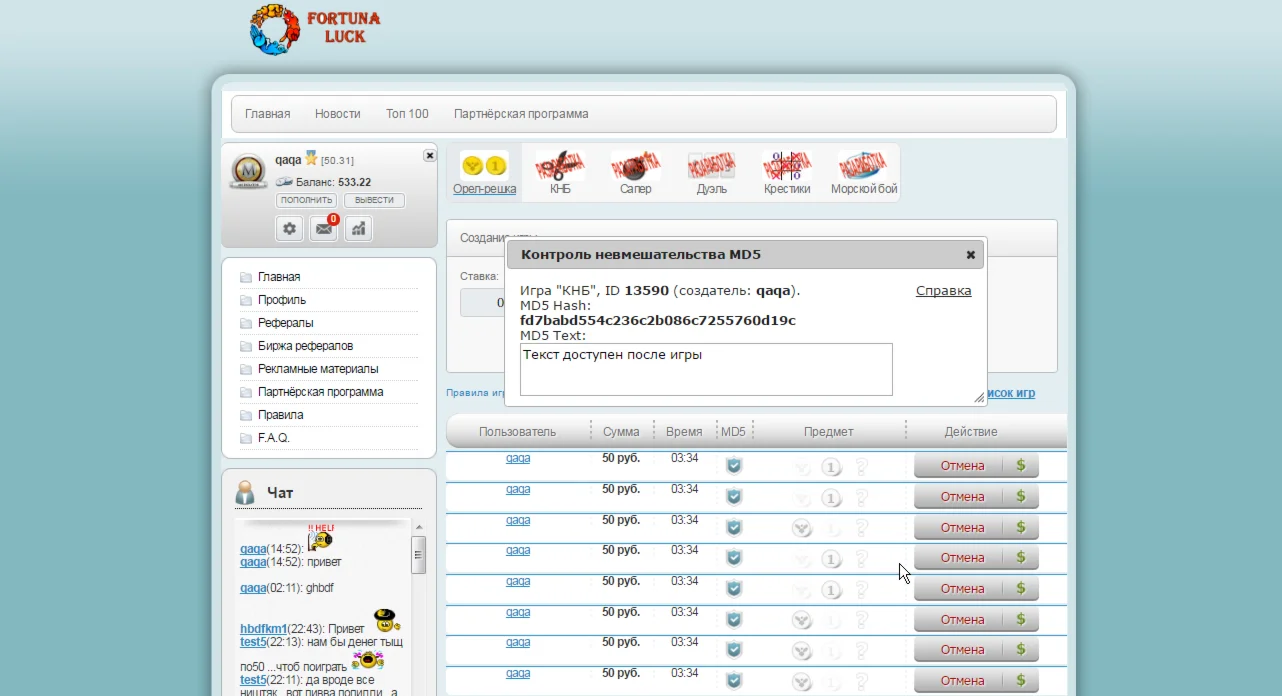This screenshot has height=696, width=1282.
Task: Choose the Сапер bomb game icon
Action: click(635, 166)
